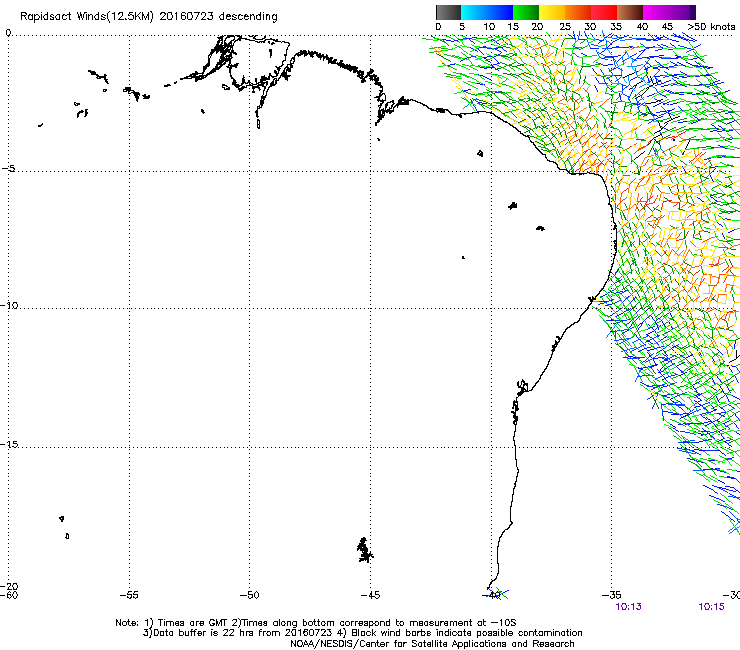The image size is (740, 650).
Task: Click the purple time stamp '10:15'
Action: [x=711, y=607]
